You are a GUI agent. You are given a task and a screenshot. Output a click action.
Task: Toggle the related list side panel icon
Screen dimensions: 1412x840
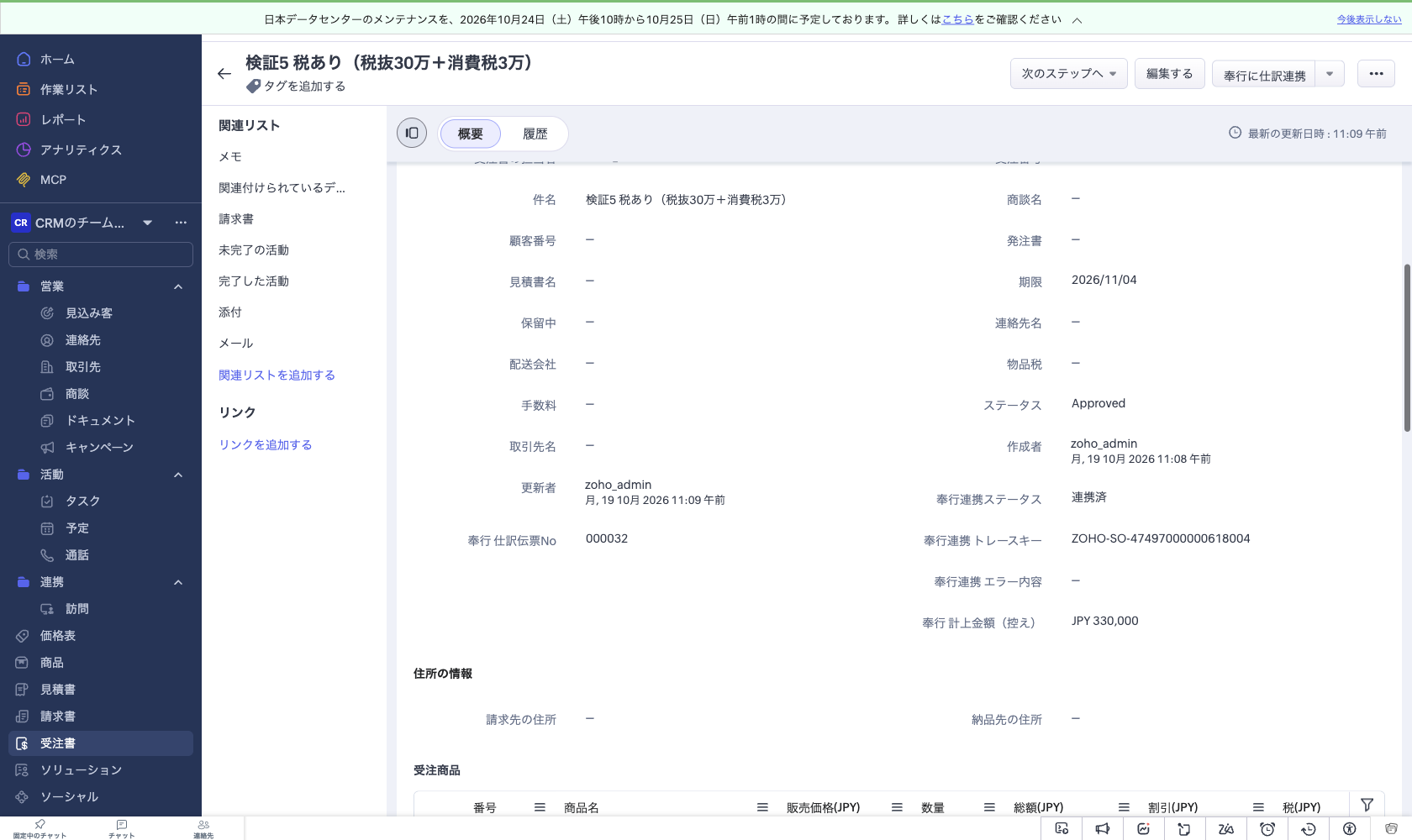(412, 133)
